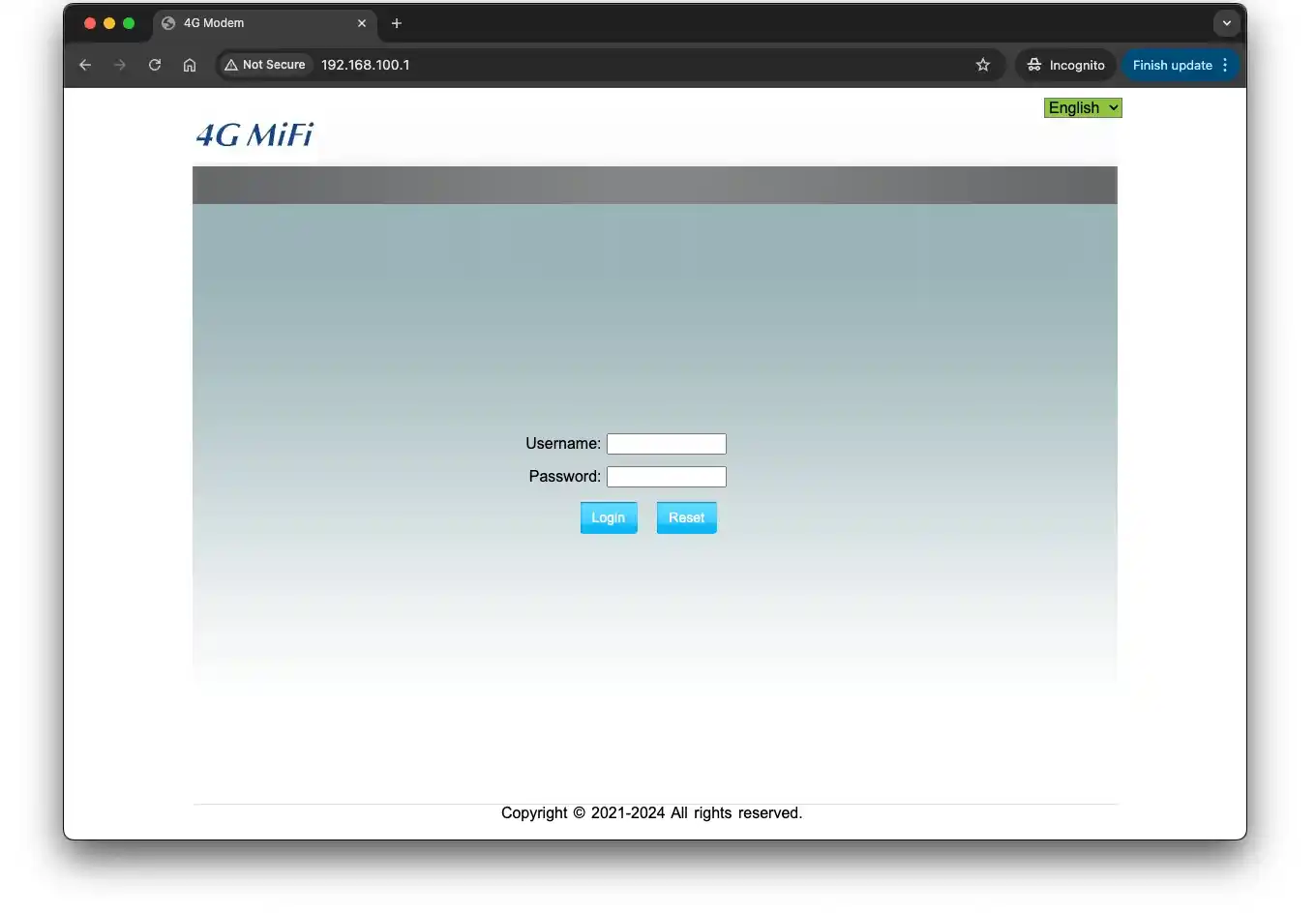Image resolution: width=1316 pixels, height=913 pixels.
Task: Click the Password input field
Action: tap(666, 477)
